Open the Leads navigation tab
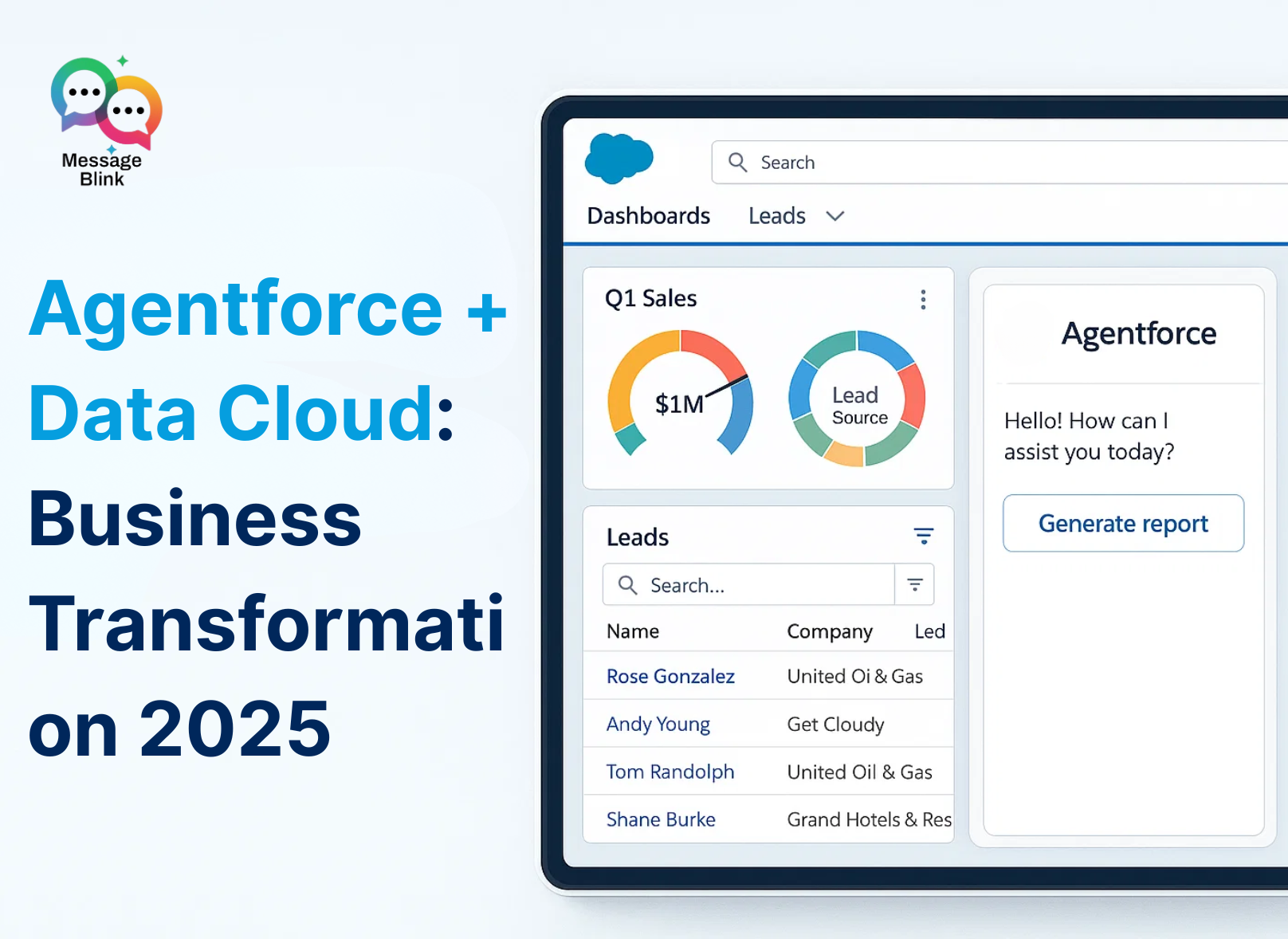Viewport: 1288px width, 939px height. pyautogui.click(x=776, y=216)
